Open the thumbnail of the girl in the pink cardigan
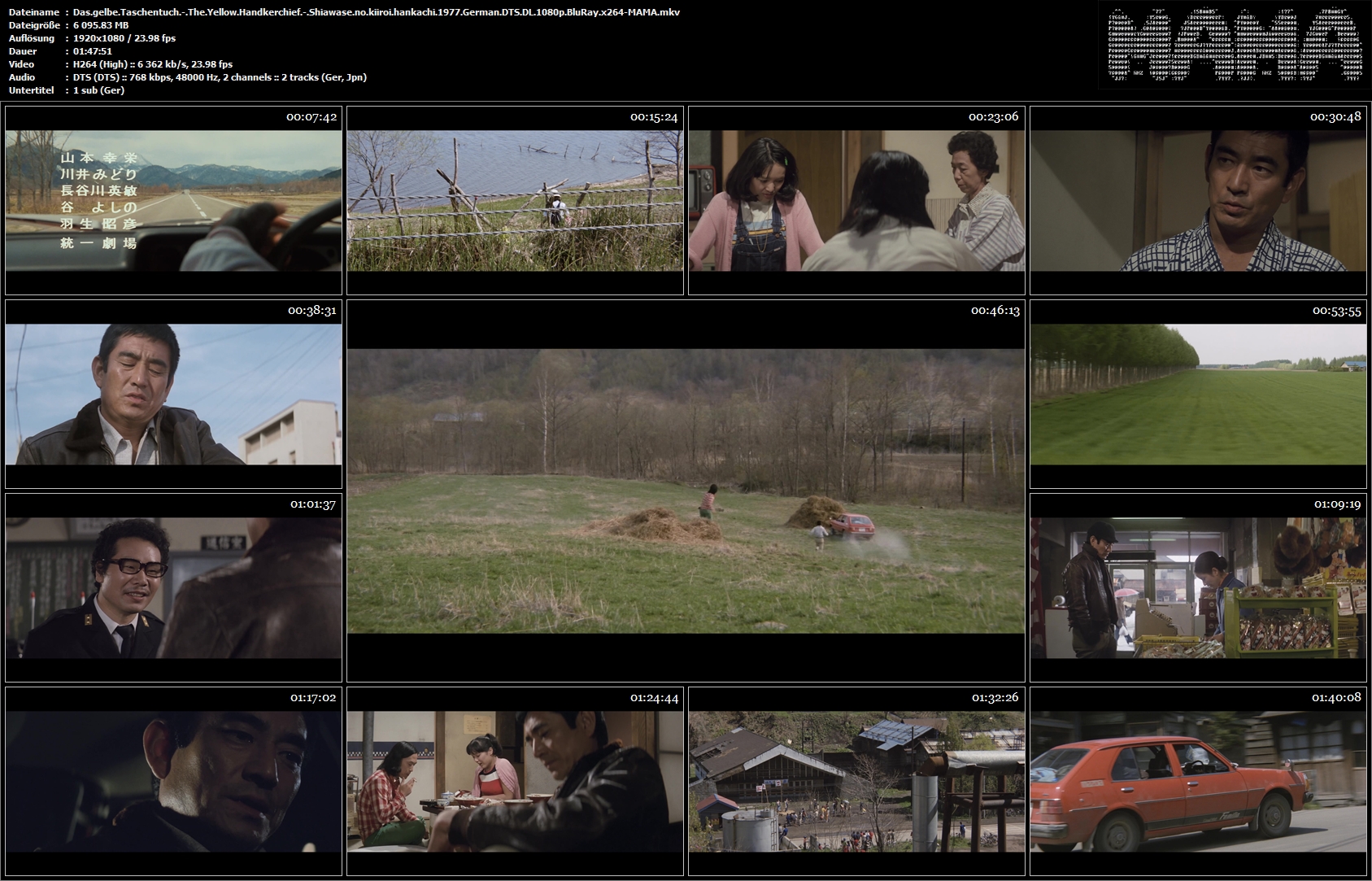Screen dimensions: 1372x881 [856, 200]
